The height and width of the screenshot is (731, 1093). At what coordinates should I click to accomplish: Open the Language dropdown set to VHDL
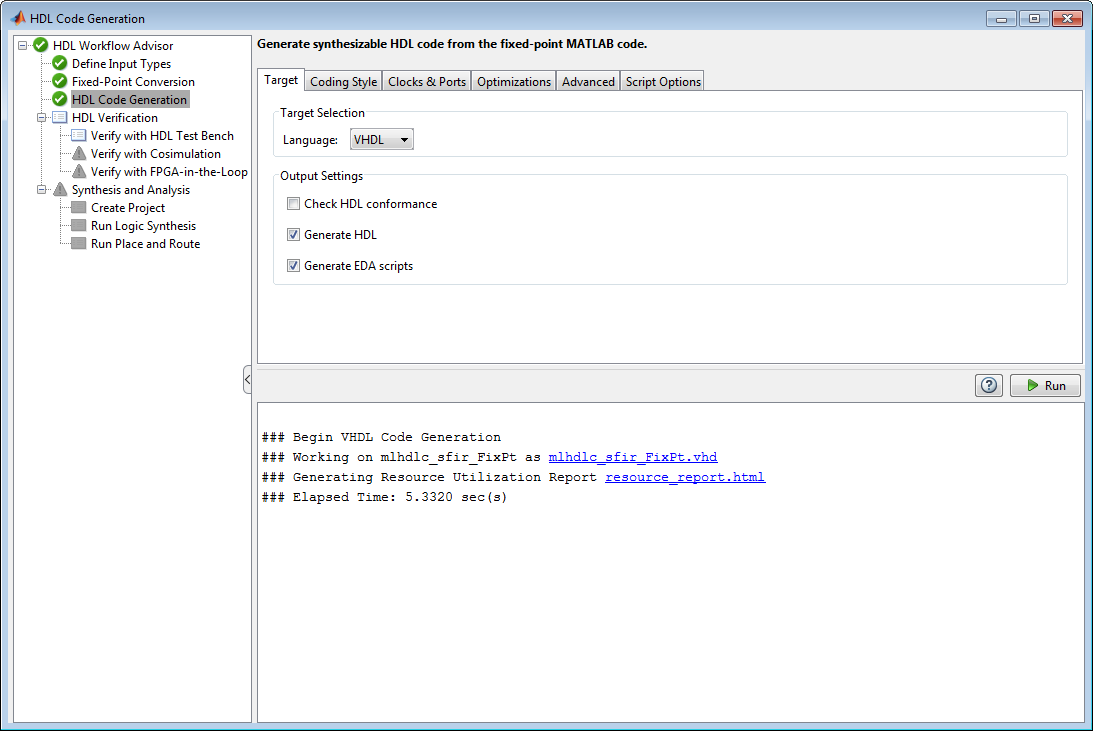[x=381, y=139]
